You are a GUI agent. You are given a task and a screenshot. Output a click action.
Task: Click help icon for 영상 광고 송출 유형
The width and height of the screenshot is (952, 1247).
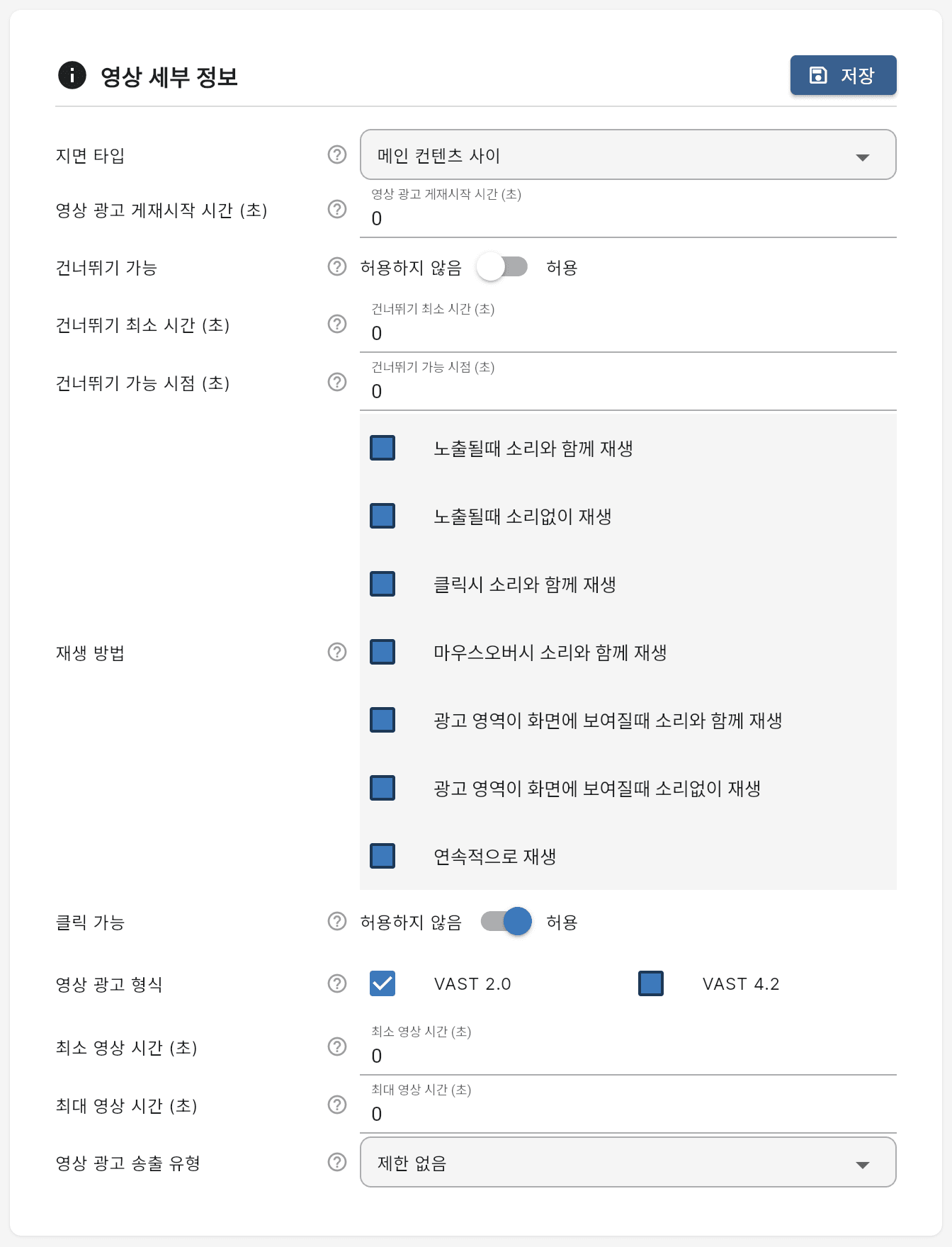(337, 1162)
